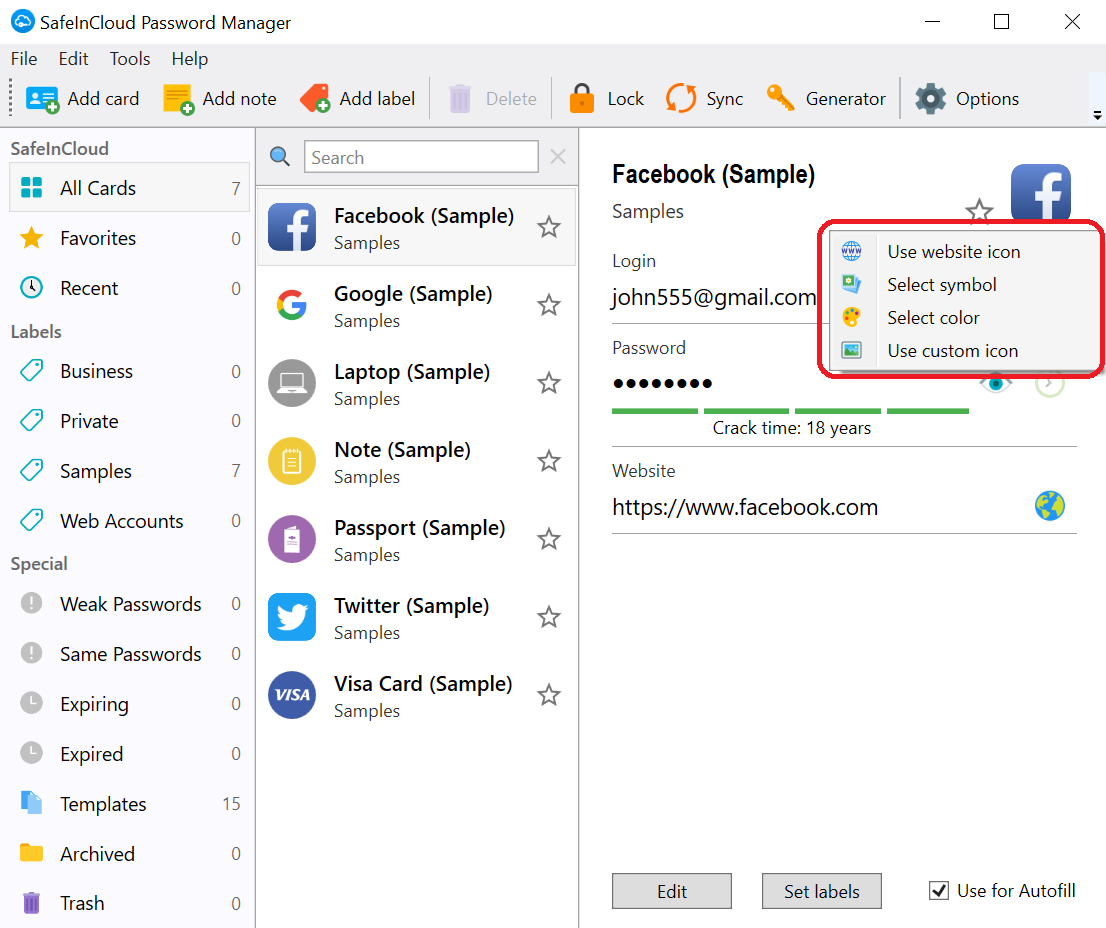Image resolution: width=1106 pixels, height=928 pixels.
Task: Select the Web Accounts label
Action: [x=129, y=521]
